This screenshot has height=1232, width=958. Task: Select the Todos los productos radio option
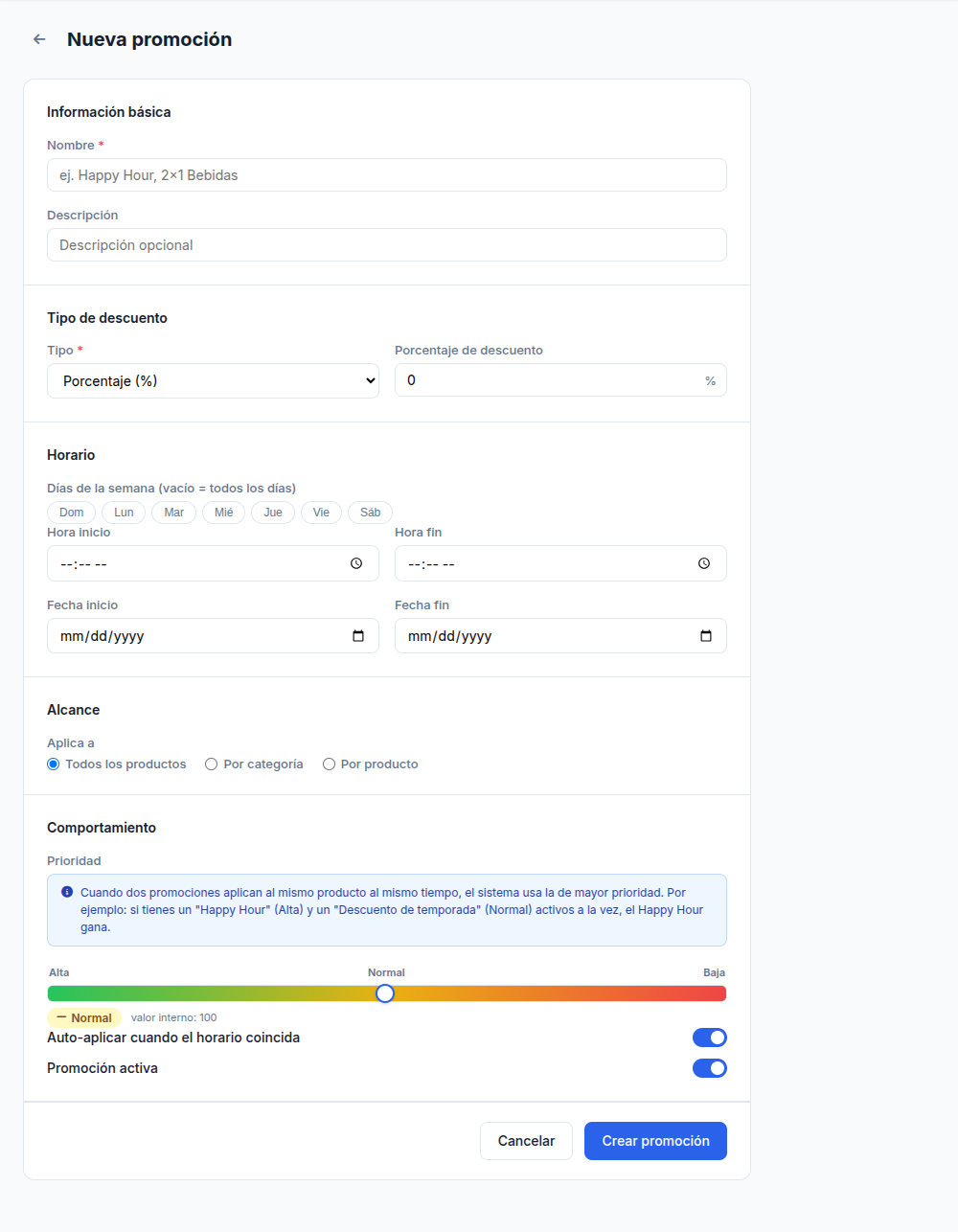(54, 764)
